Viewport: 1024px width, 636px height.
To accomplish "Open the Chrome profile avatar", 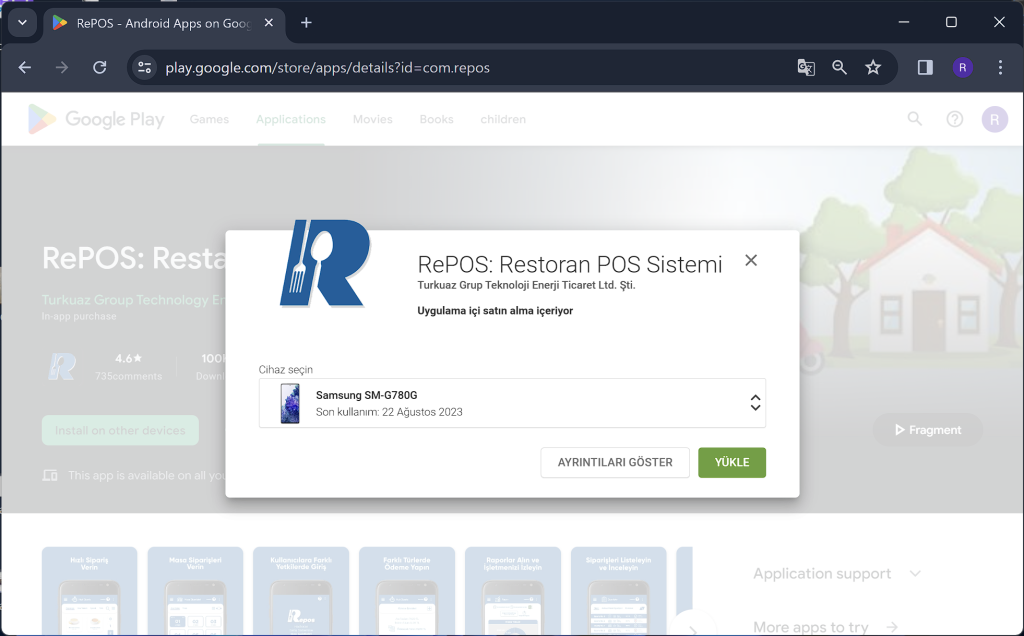I will (963, 67).
